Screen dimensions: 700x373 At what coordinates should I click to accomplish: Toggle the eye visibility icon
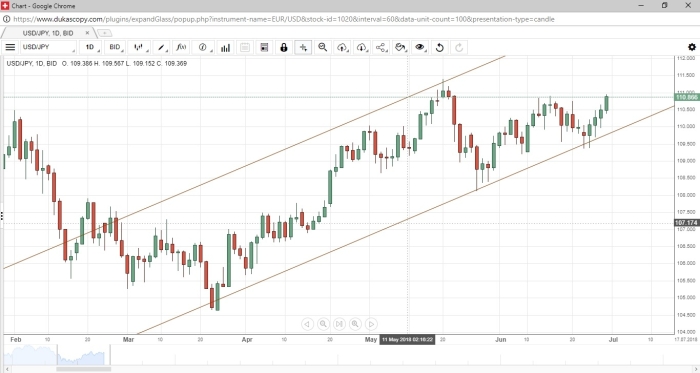[x=420, y=47]
